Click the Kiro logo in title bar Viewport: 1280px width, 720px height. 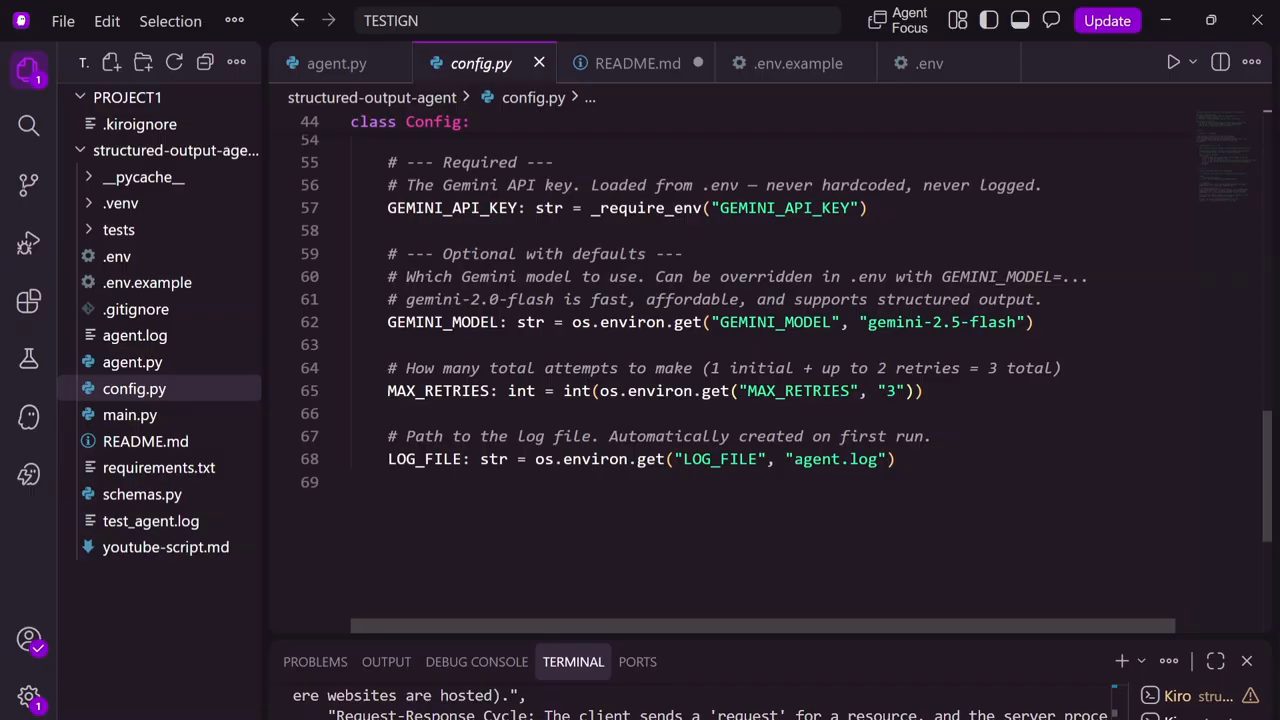pos(22,20)
